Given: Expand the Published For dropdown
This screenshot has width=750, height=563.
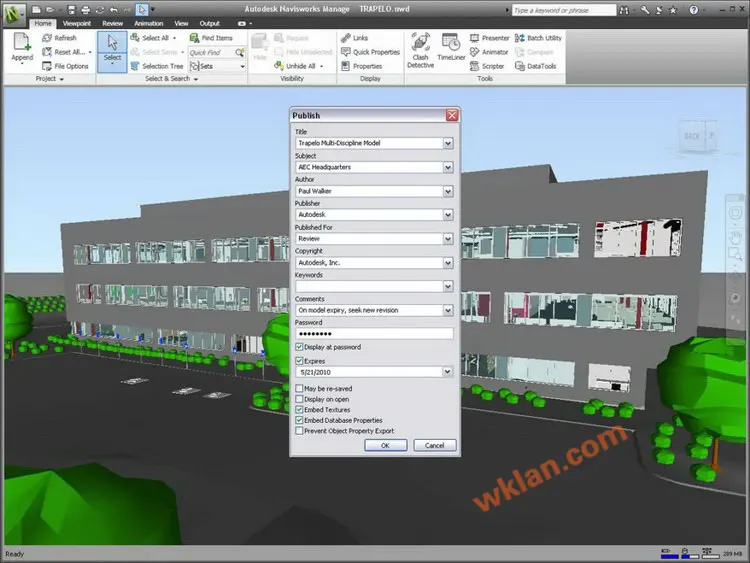Looking at the screenshot, I should [x=448, y=238].
